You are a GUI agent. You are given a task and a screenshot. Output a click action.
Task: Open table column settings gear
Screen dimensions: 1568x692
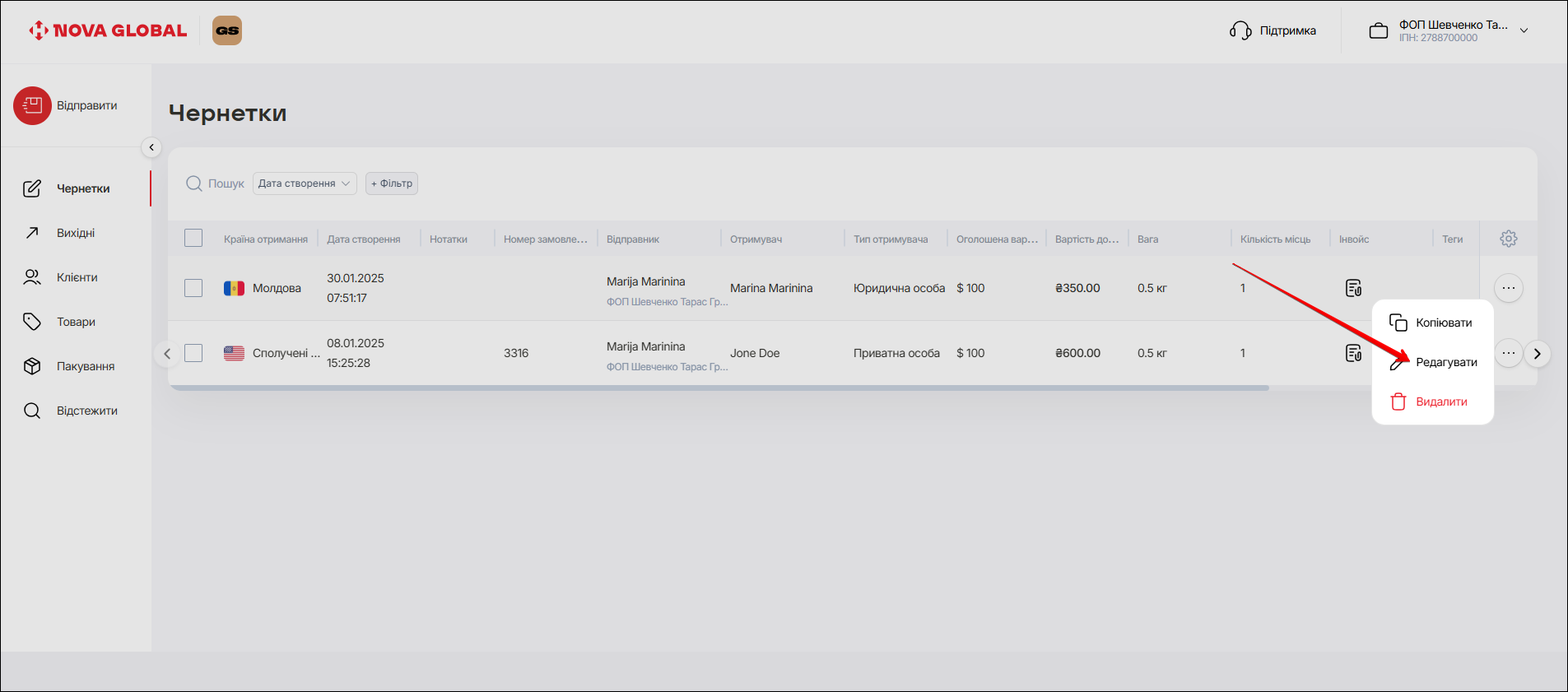point(1508,239)
